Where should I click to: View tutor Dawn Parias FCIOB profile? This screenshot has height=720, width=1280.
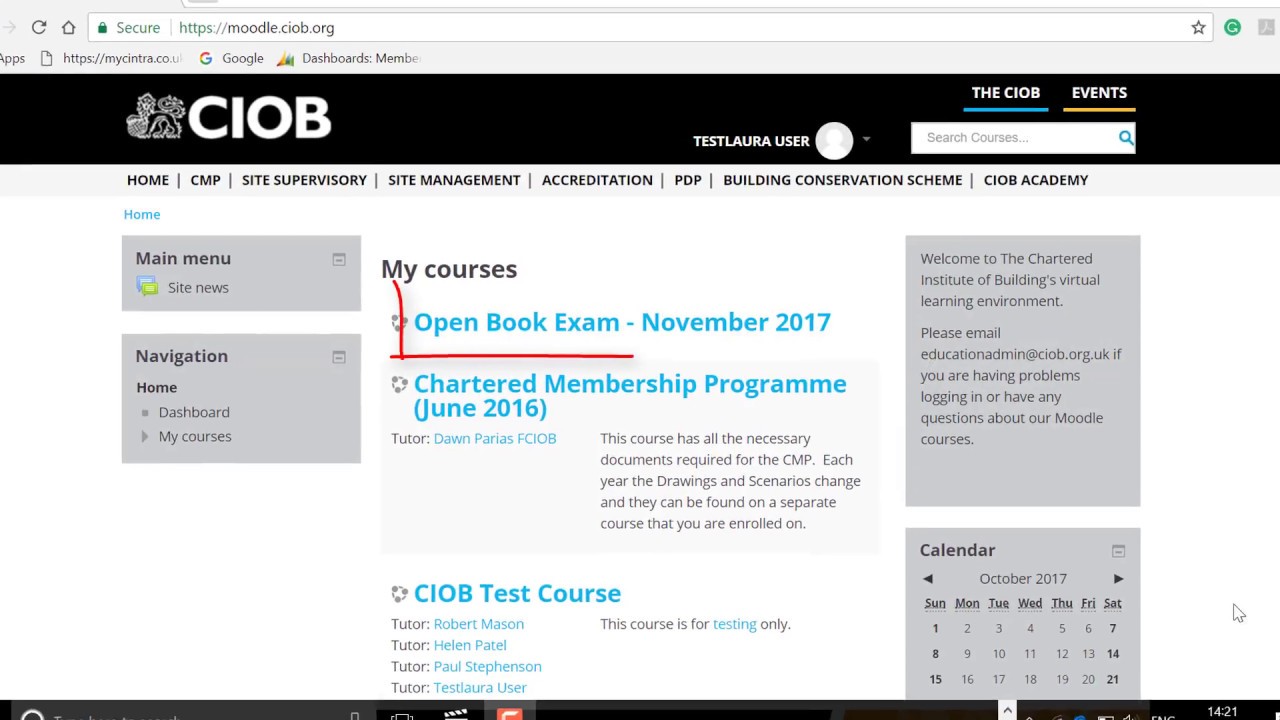495,438
